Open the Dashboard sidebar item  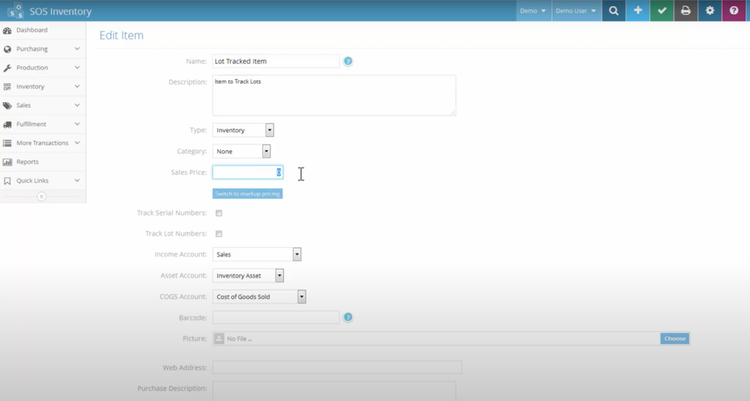(32, 30)
